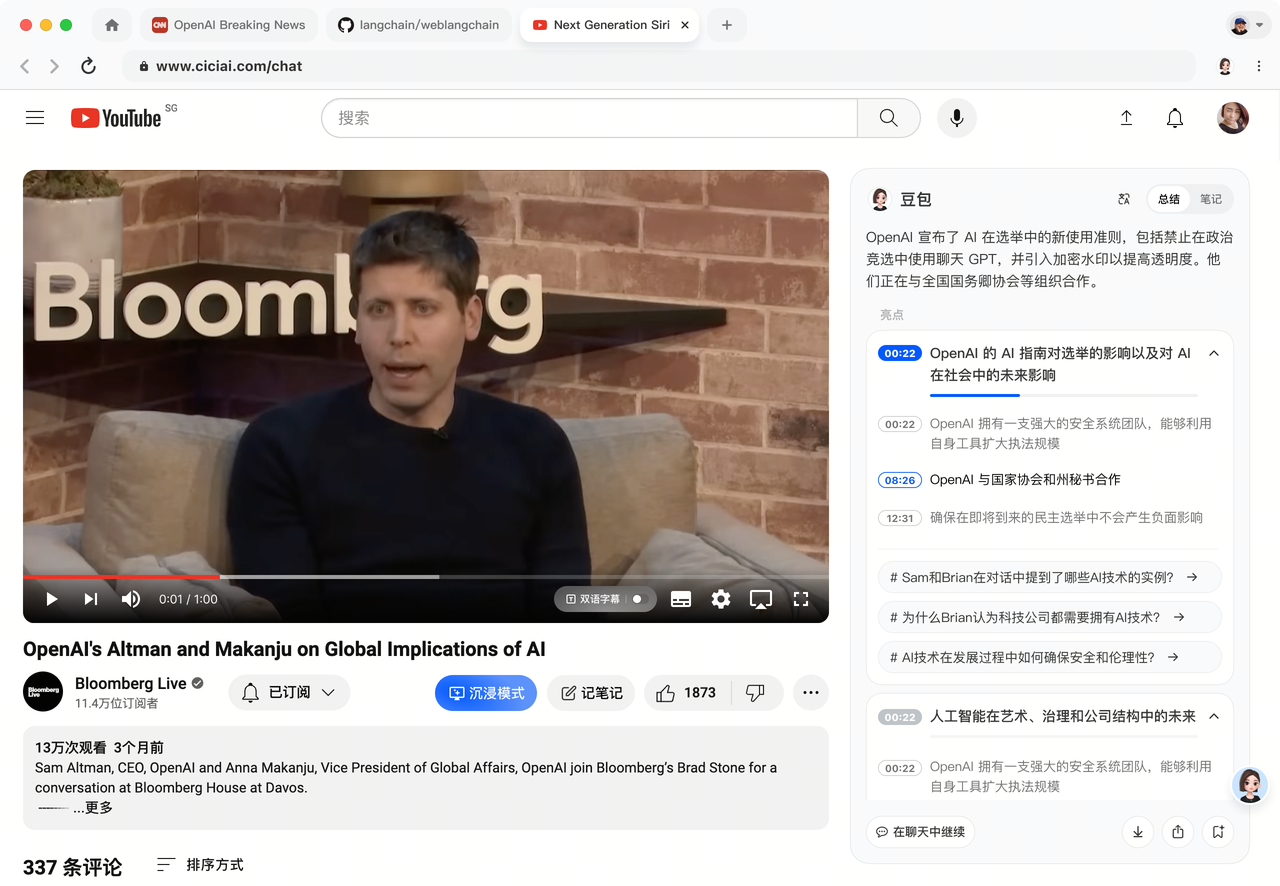
Task: Ask AI技术在发展过程中如何确保安全和伦理性
Action: click(1050, 657)
